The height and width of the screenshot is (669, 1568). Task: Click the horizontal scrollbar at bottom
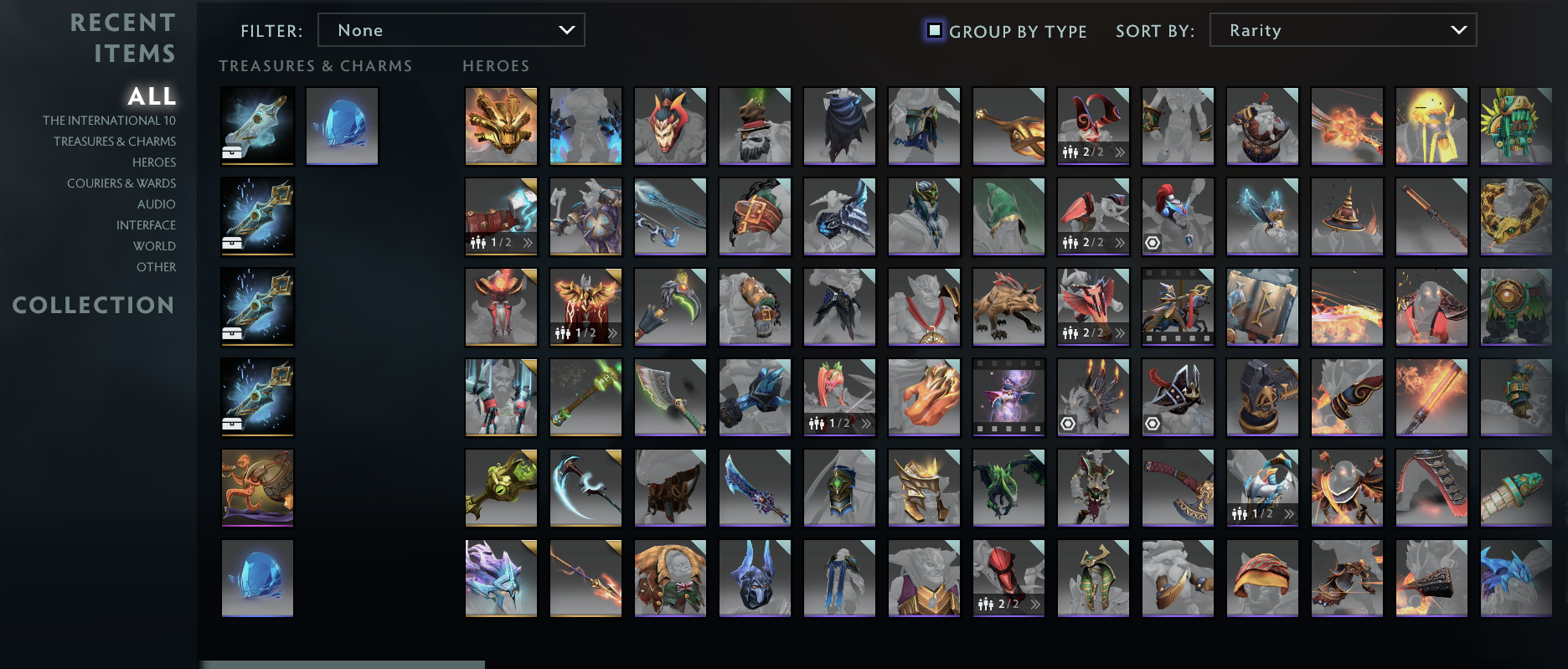(342, 665)
